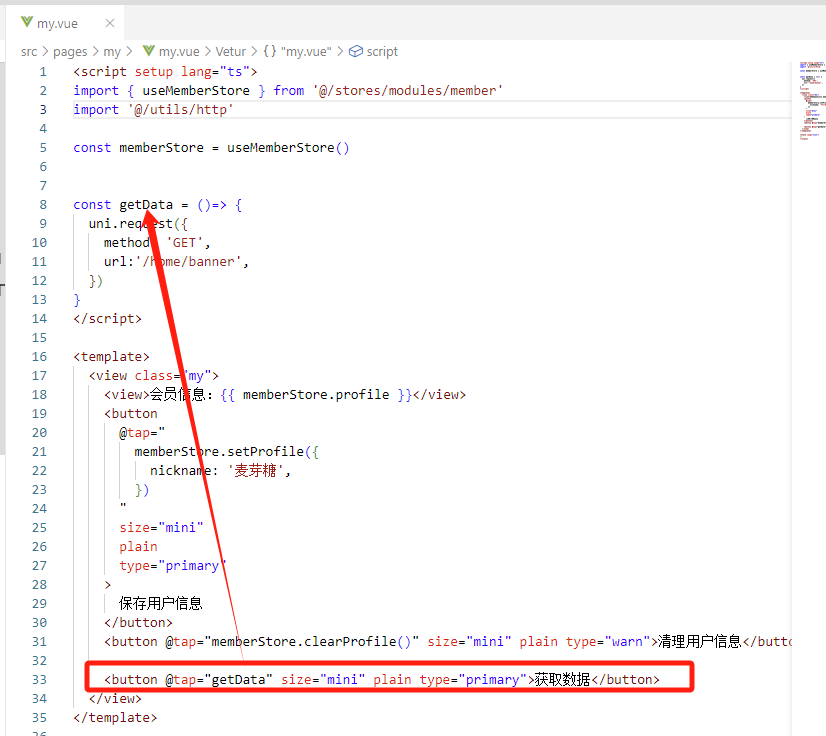Click 获取数据 button label text

click(x=562, y=679)
